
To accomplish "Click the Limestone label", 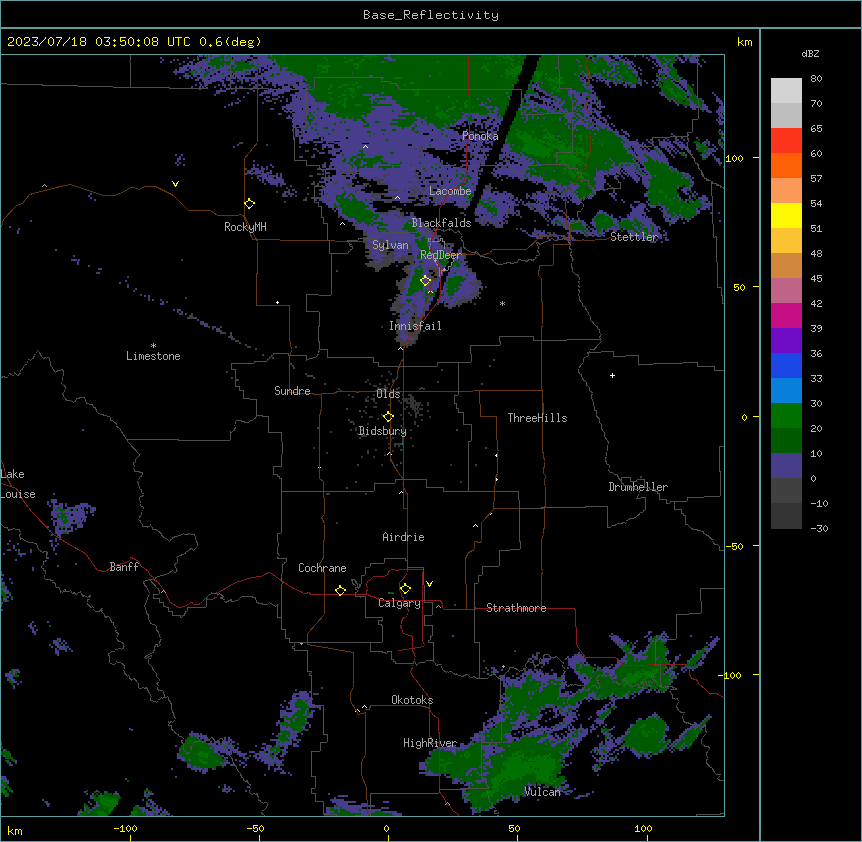I will [153, 356].
